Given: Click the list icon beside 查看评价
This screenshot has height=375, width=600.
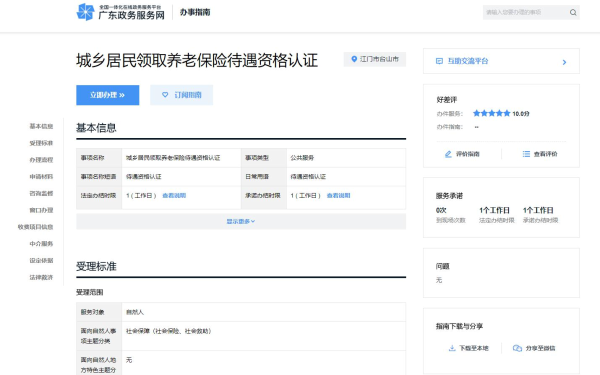Looking at the screenshot, I should 527,154.
